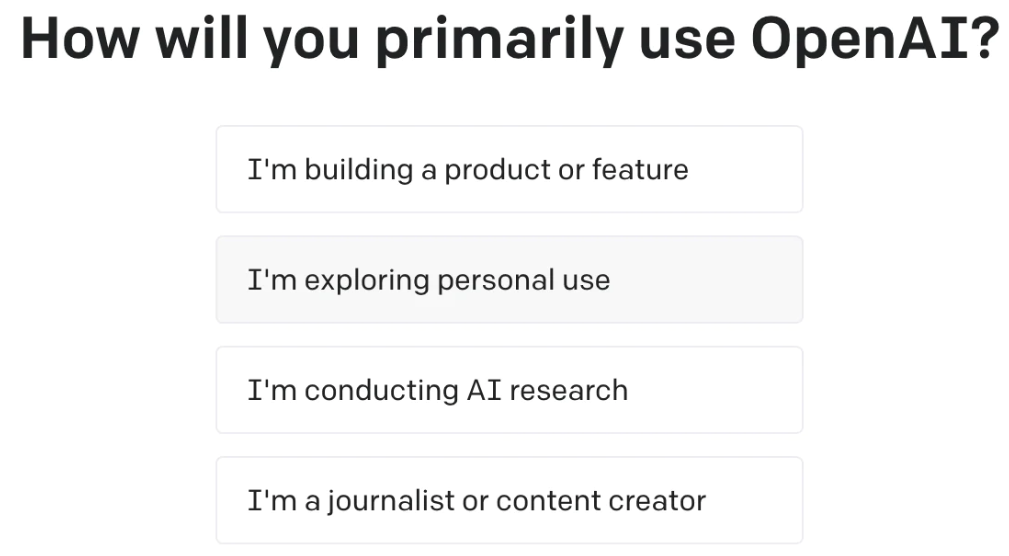Click the "How will you primarily use OpenAI?" heading

(508, 39)
